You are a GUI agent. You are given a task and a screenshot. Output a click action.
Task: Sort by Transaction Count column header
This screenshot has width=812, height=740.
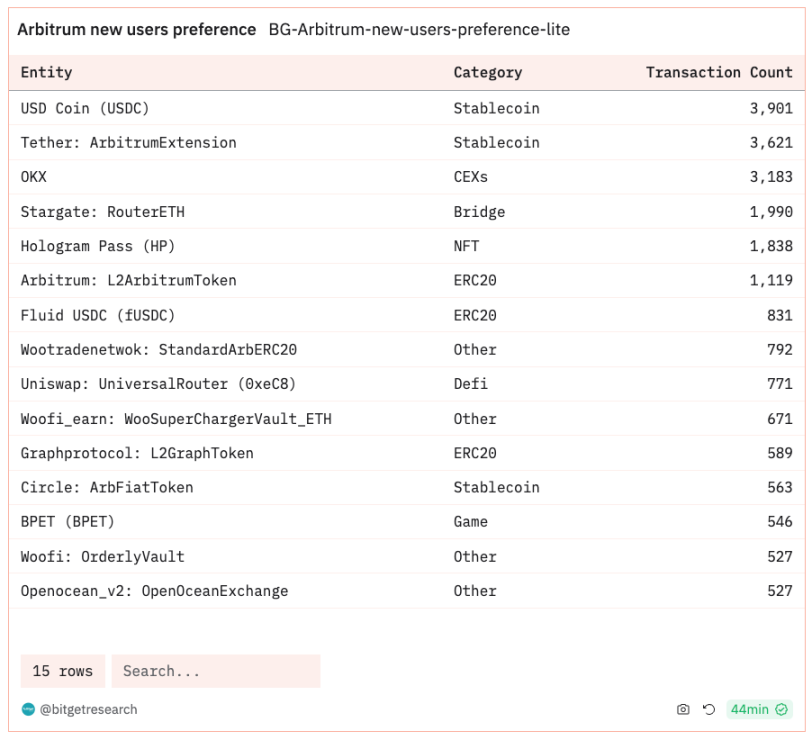point(719,73)
